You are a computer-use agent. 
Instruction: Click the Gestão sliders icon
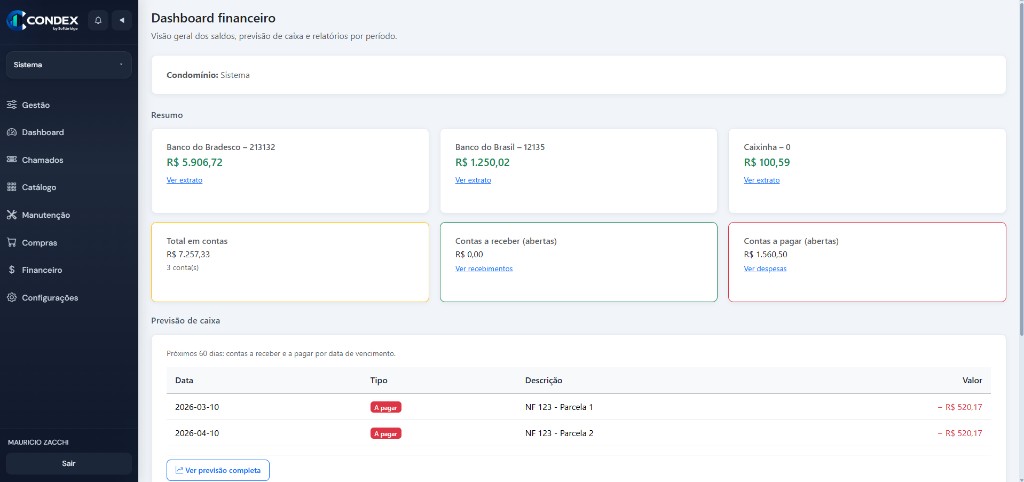coord(12,104)
